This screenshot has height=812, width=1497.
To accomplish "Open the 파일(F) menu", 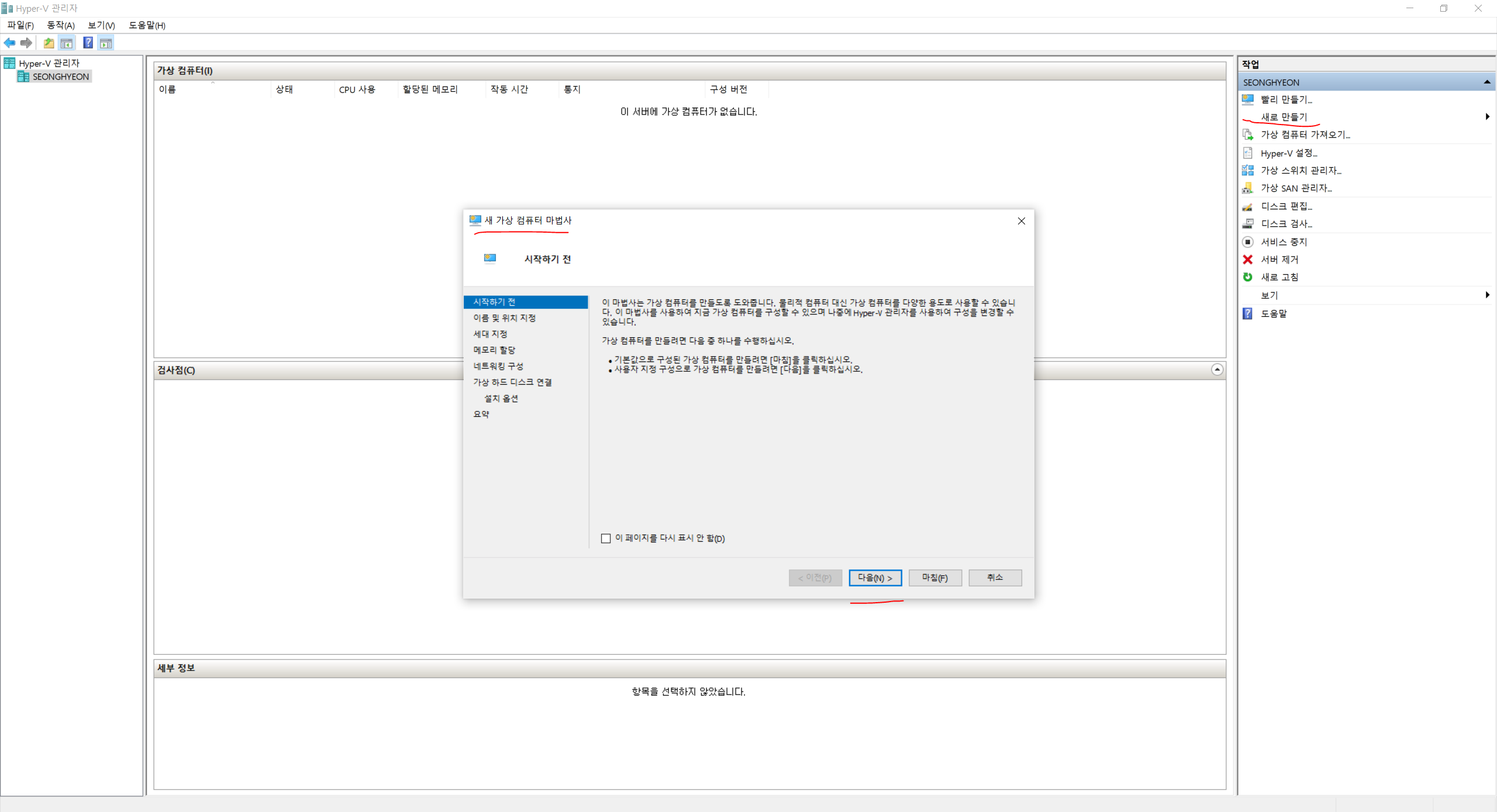I will pos(20,25).
